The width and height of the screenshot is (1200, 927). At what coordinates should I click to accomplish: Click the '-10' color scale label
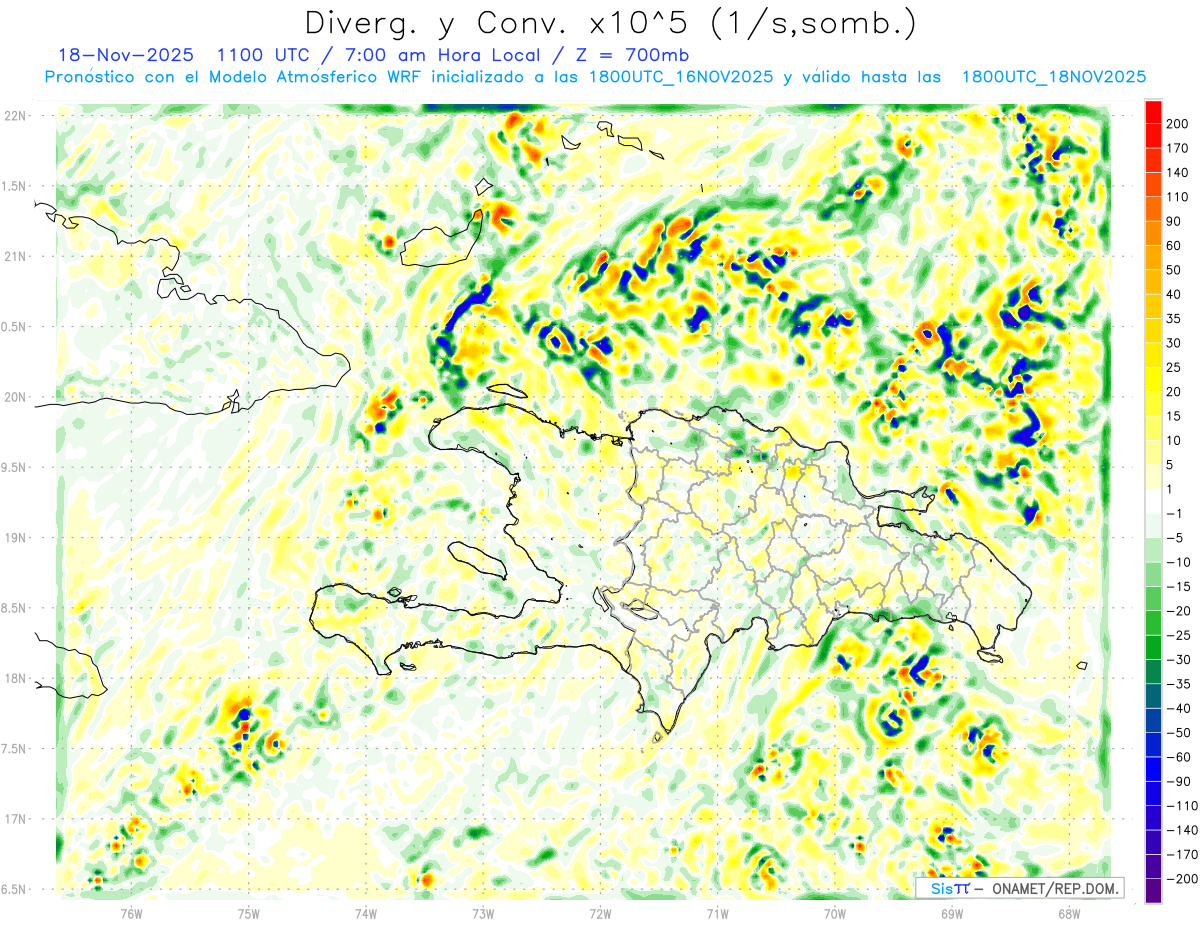pyautogui.click(x=1180, y=562)
